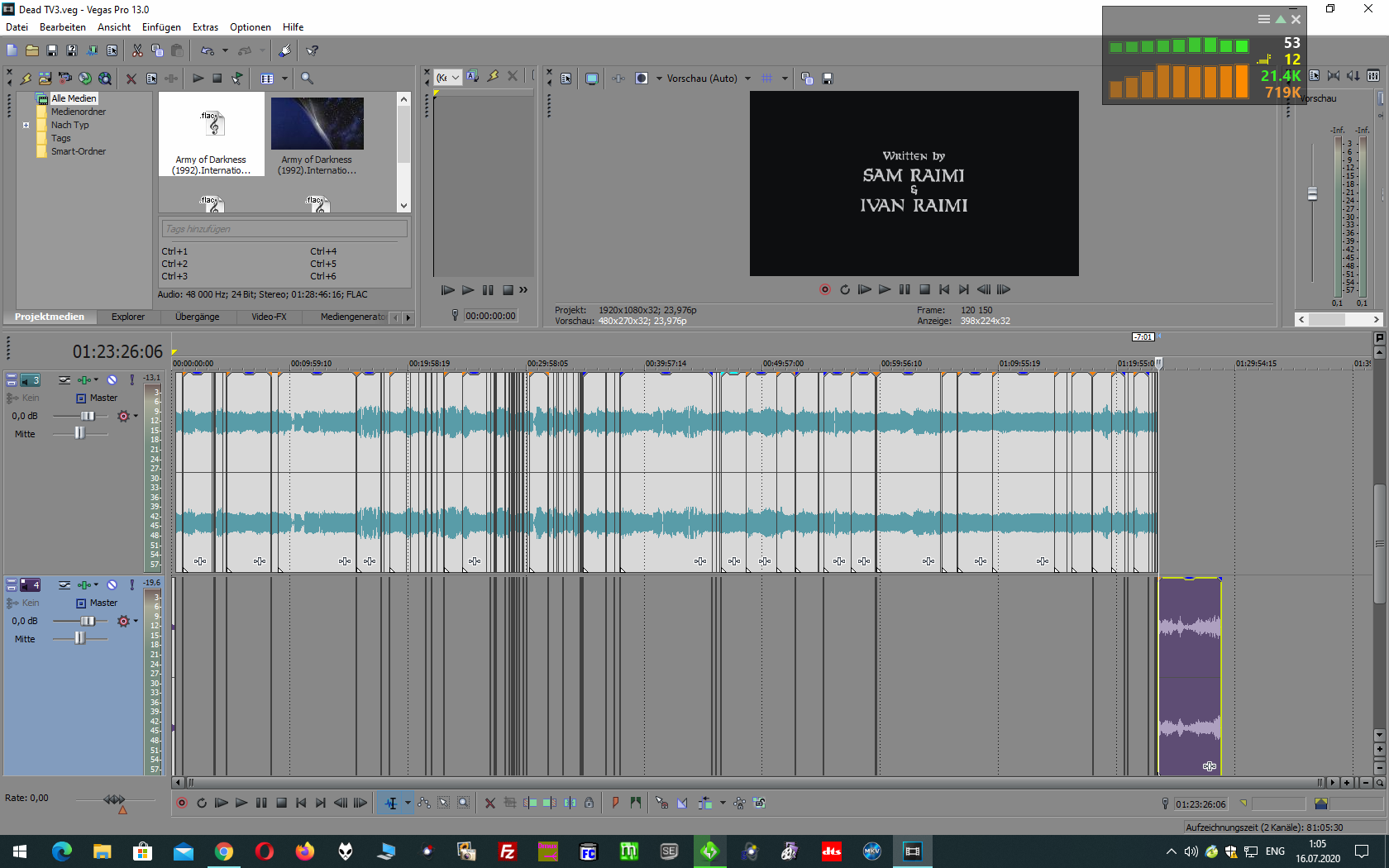Image resolution: width=1389 pixels, height=868 pixels.
Task: Search media bins with the magnifier icon
Action: (307, 79)
